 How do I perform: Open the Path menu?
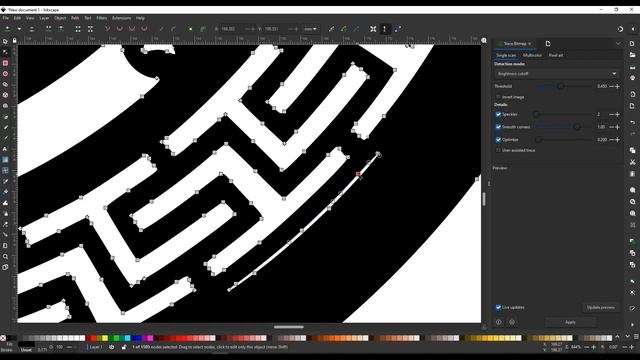point(75,18)
